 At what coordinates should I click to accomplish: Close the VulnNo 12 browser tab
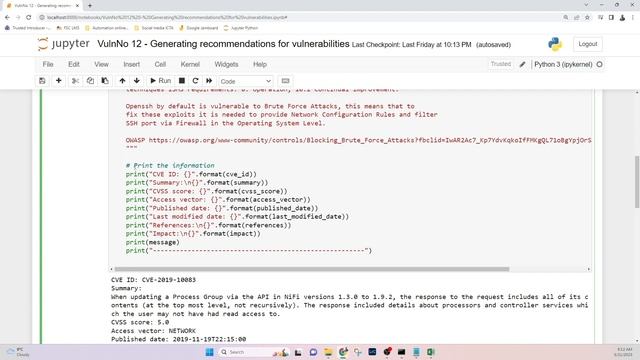77,6
